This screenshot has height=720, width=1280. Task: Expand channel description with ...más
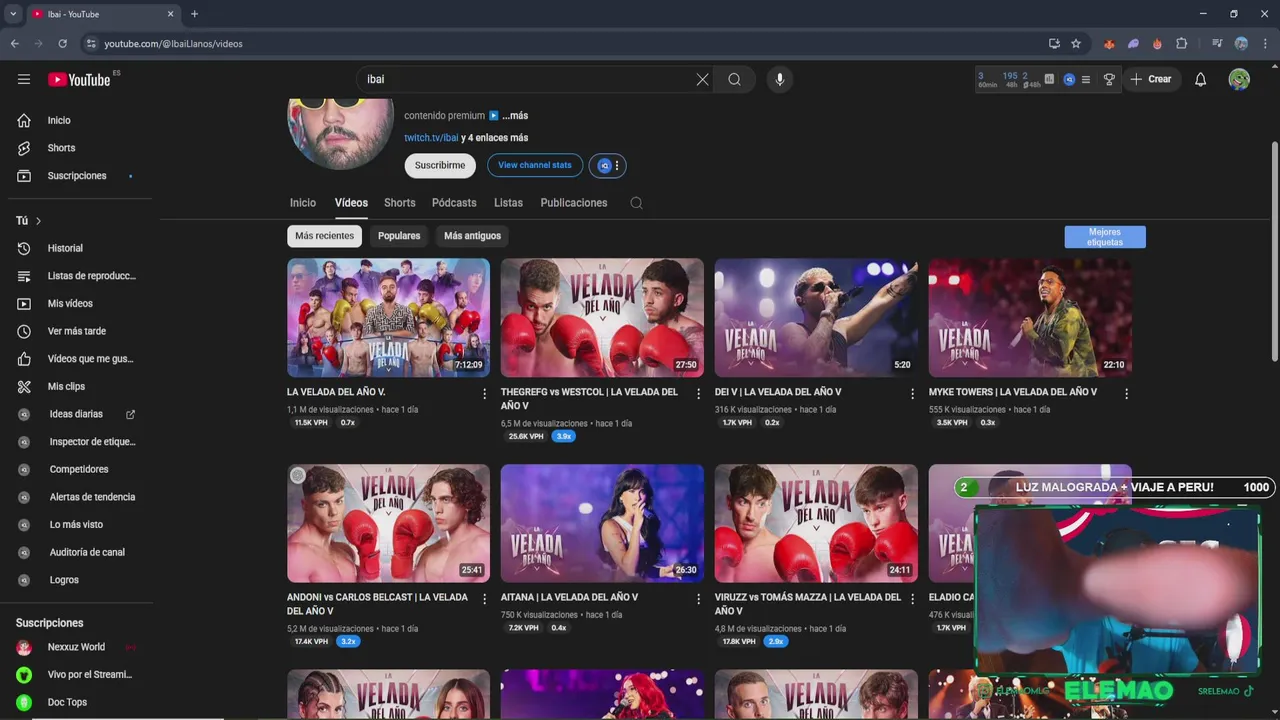[x=515, y=116]
